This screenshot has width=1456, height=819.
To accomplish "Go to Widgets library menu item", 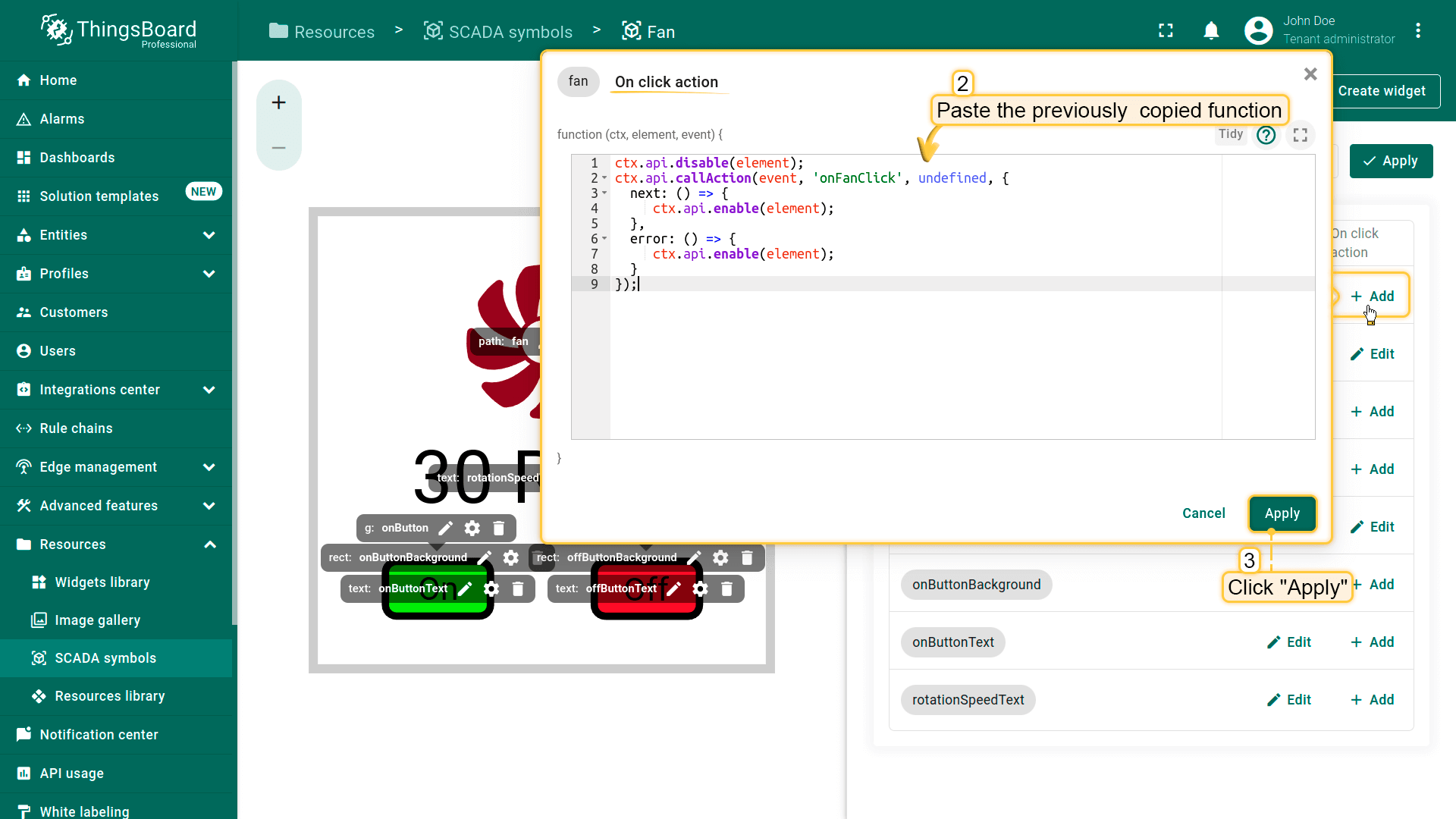I will (102, 582).
